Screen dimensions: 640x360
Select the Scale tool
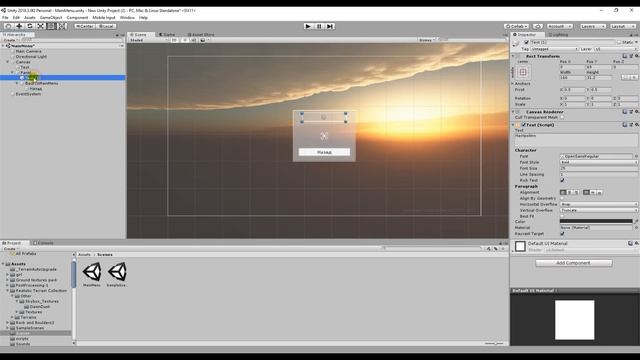(40, 26)
